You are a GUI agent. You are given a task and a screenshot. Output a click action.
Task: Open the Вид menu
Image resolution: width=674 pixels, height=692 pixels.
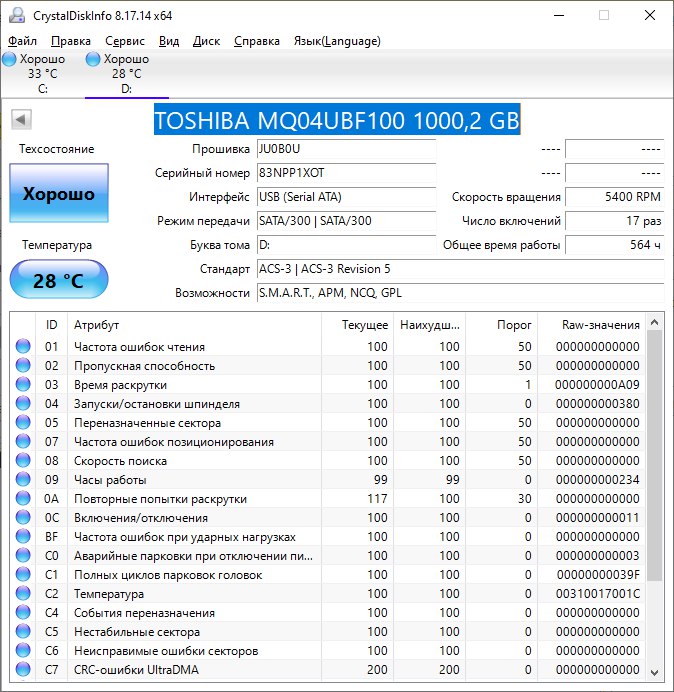(x=169, y=41)
